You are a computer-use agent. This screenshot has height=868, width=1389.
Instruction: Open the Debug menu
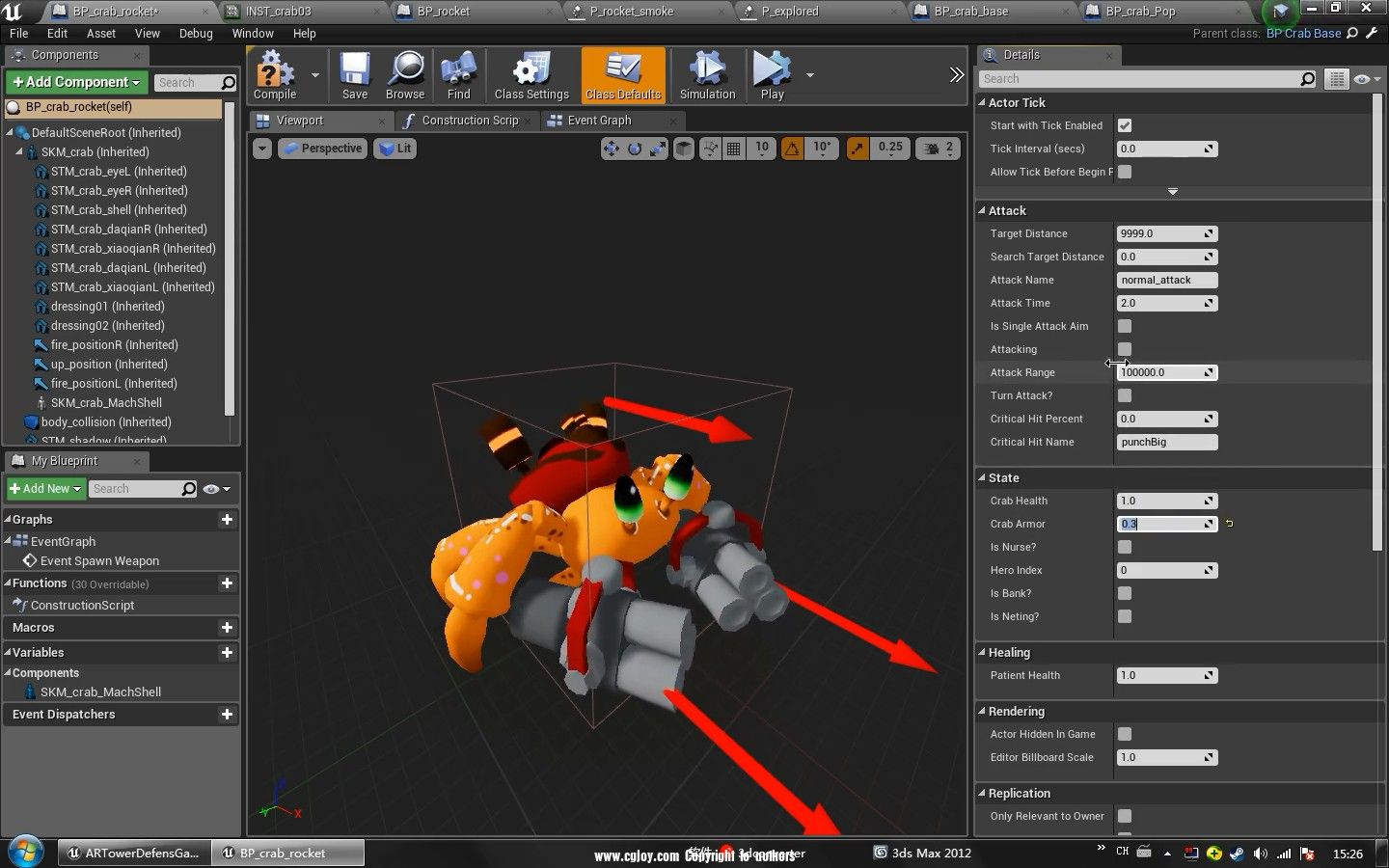(196, 33)
